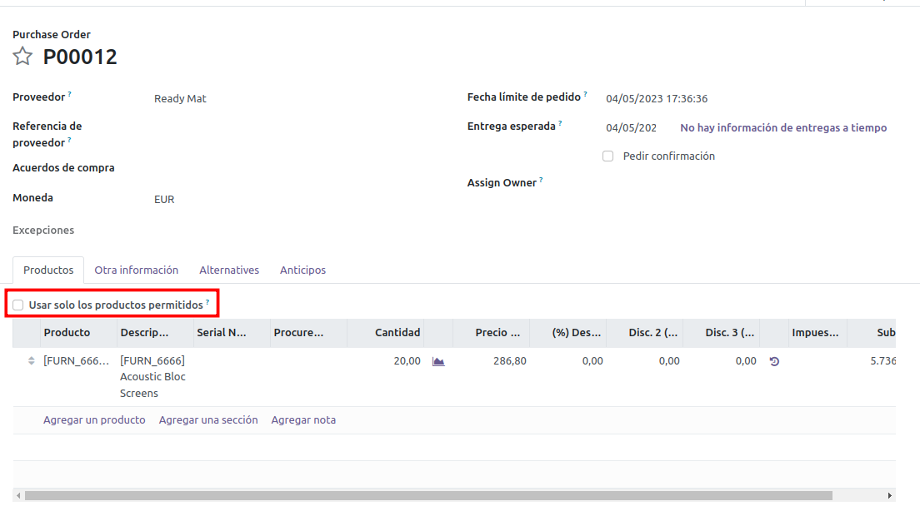
Task: Open the Productos tab
Action: 48,270
